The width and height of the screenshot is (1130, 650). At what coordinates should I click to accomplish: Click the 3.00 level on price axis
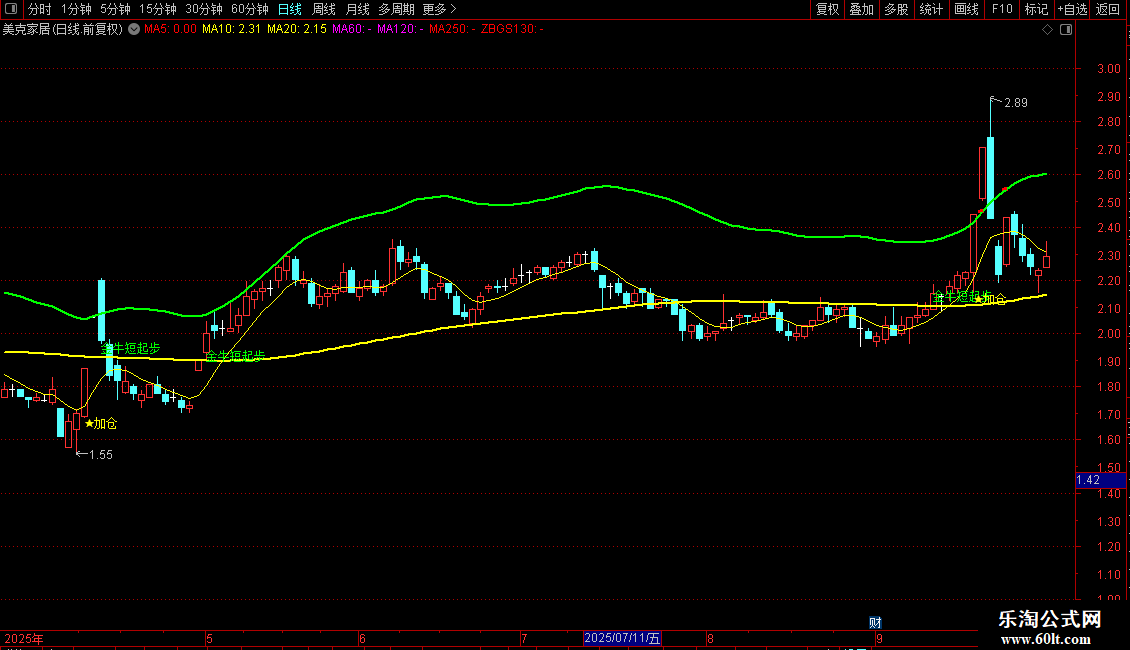(1108, 69)
